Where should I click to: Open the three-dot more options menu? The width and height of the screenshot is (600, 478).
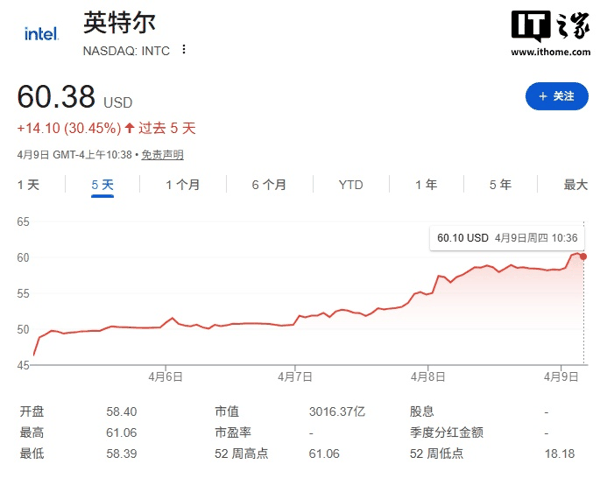point(184,49)
